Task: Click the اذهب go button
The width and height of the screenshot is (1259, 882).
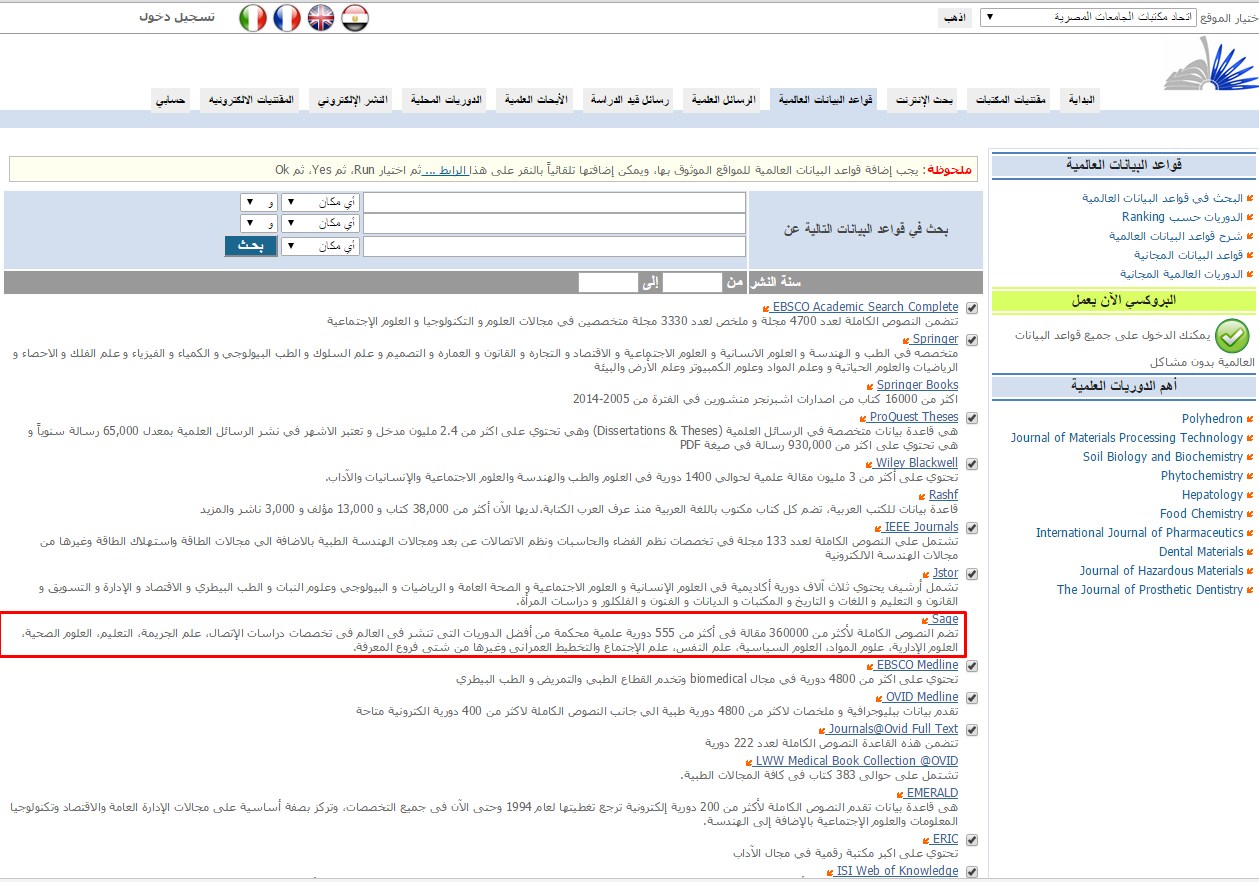Action: [x=957, y=18]
